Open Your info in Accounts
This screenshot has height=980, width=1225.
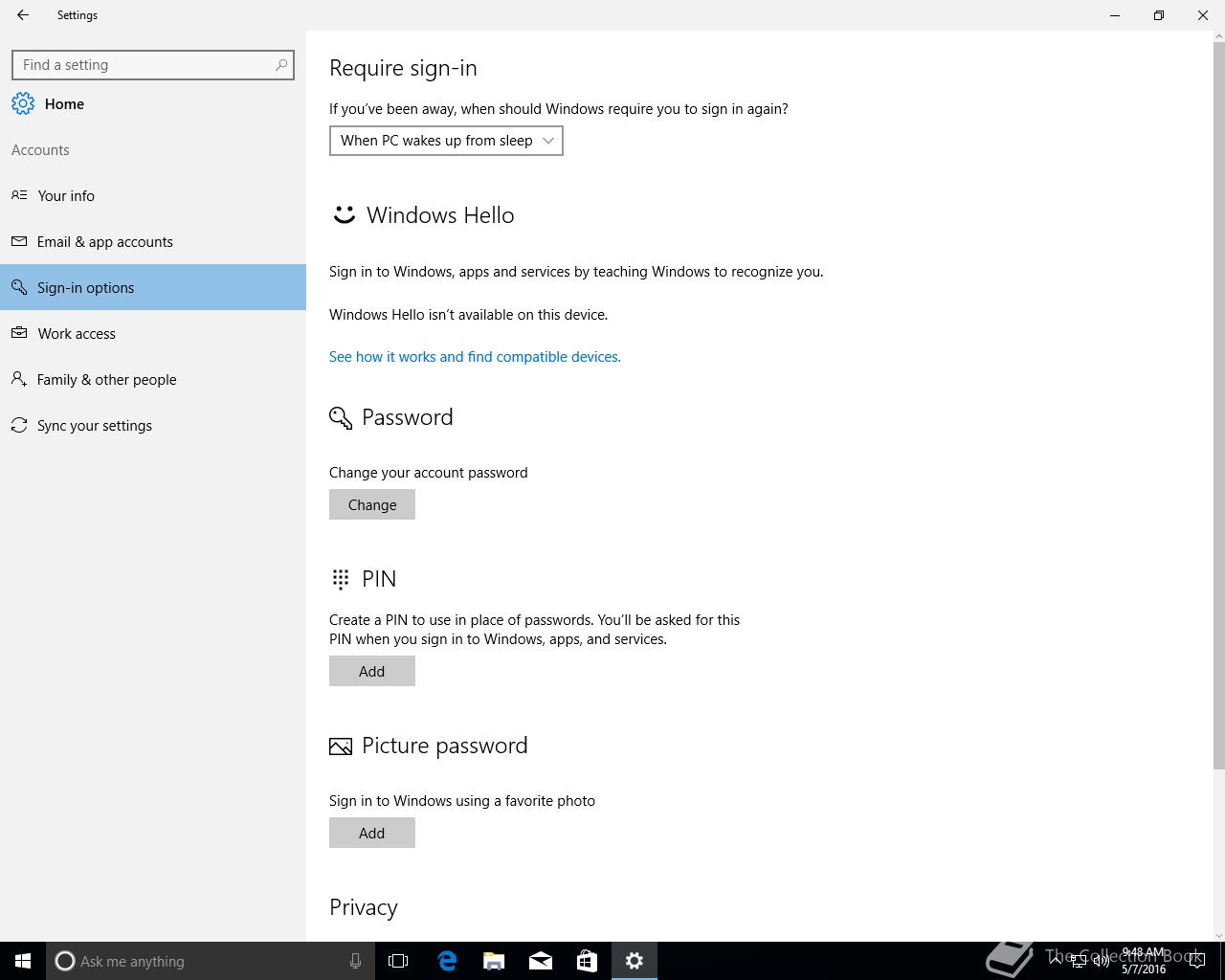point(153,195)
